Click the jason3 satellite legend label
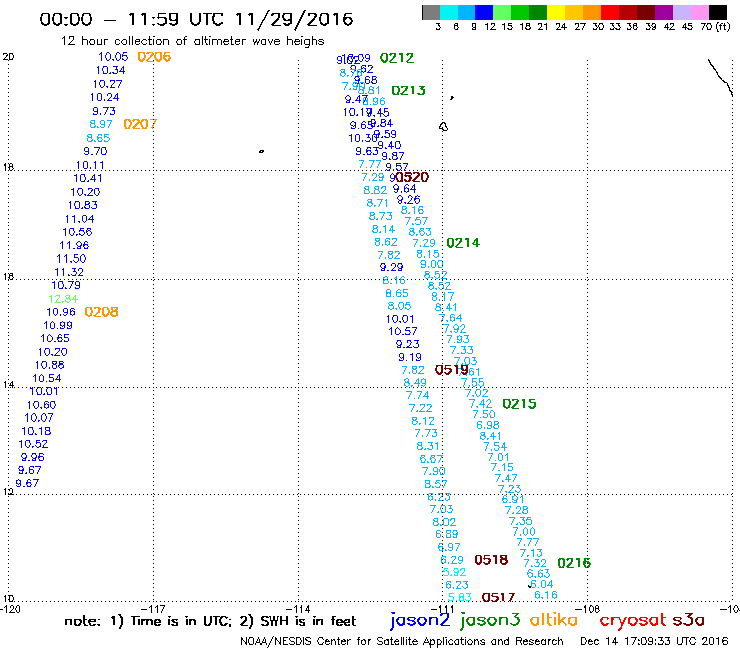This screenshot has height=650, width=740. (x=490, y=620)
